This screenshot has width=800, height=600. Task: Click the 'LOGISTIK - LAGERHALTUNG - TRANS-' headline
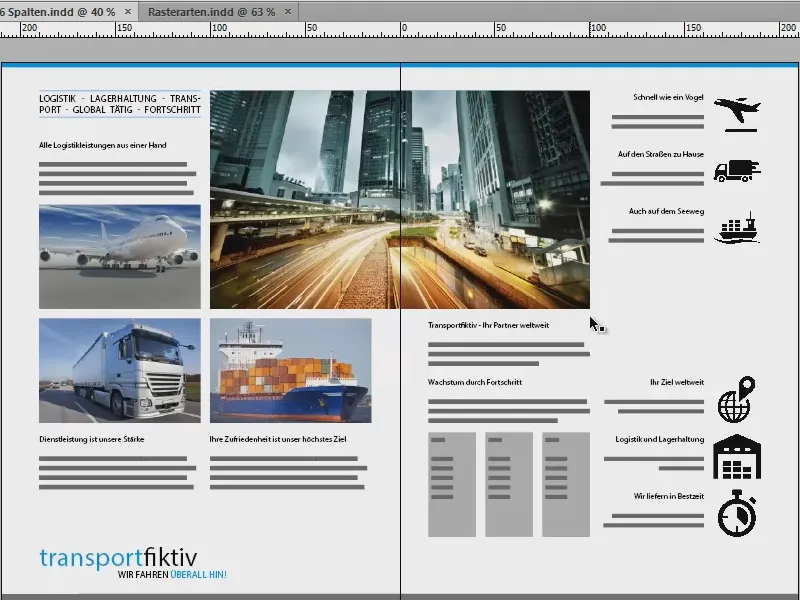[x=120, y=98]
